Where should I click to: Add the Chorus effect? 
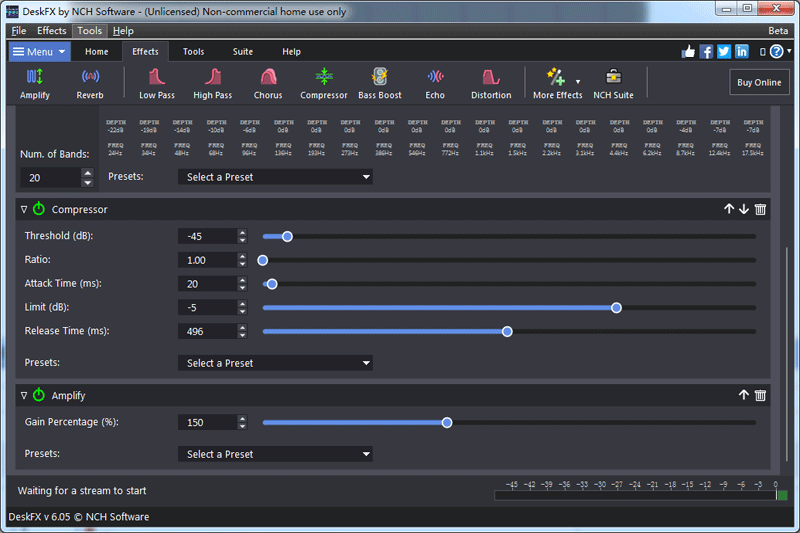(268, 84)
